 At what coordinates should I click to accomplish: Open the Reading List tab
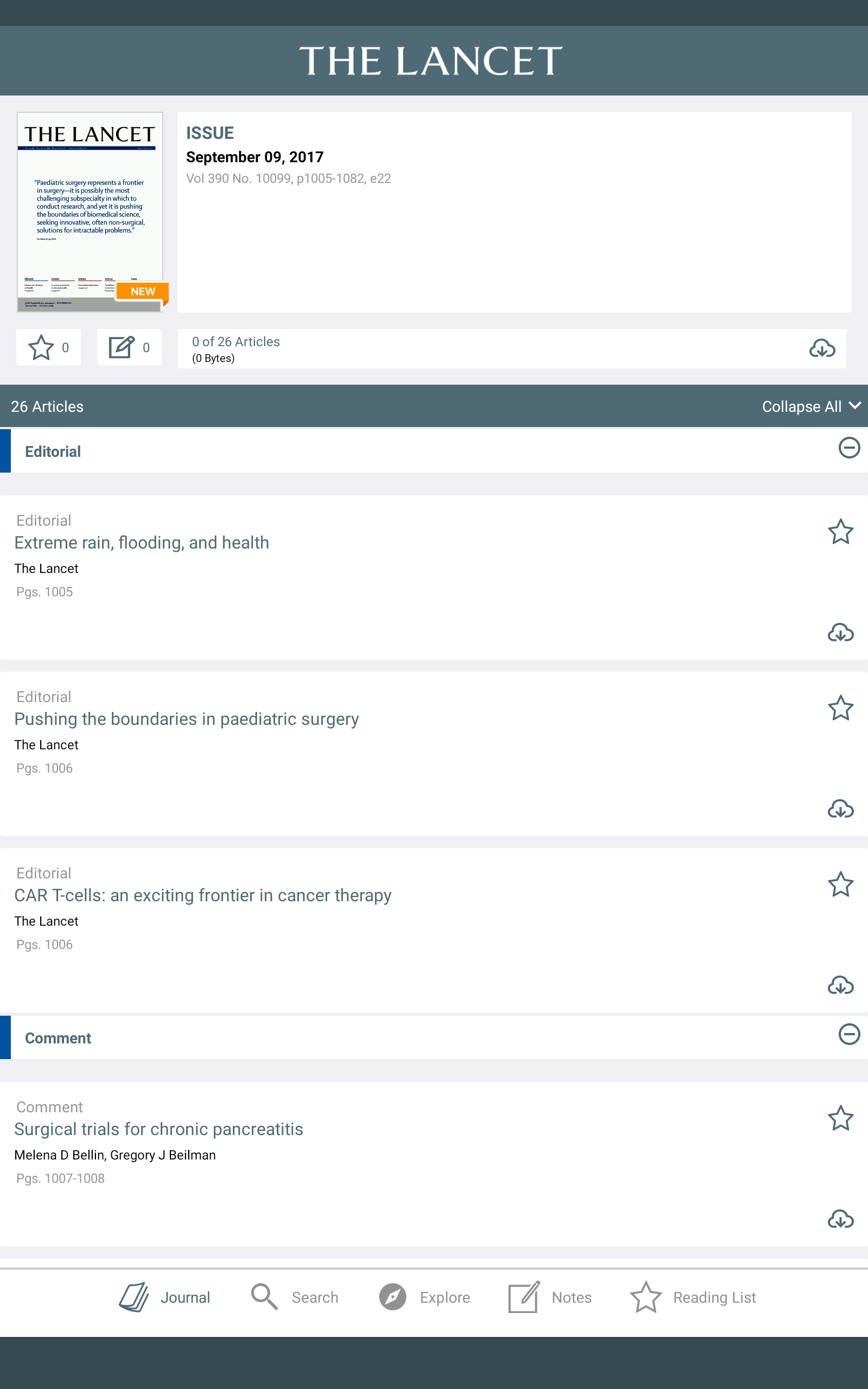[x=693, y=1297]
